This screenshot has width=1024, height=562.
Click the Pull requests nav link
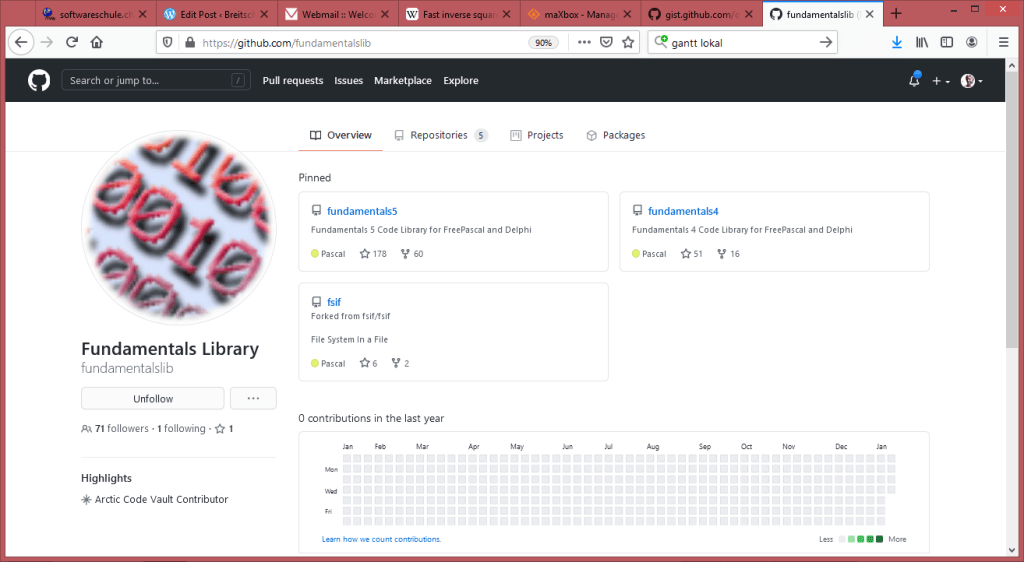point(292,81)
